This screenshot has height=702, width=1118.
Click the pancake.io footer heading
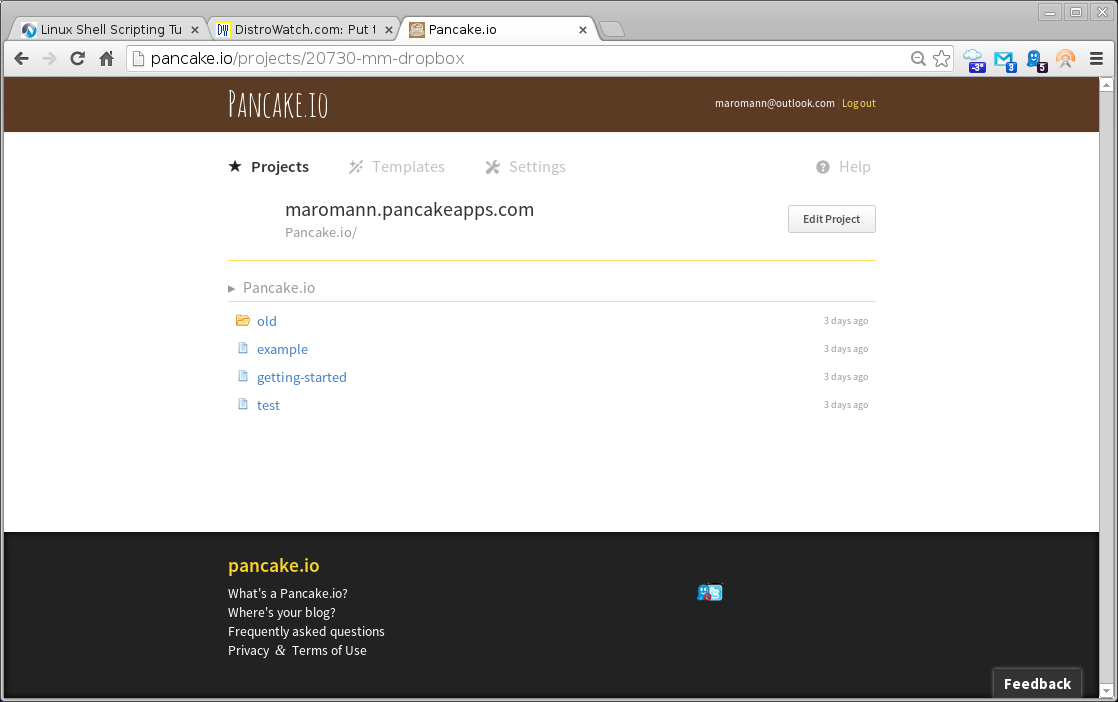tap(274, 565)
